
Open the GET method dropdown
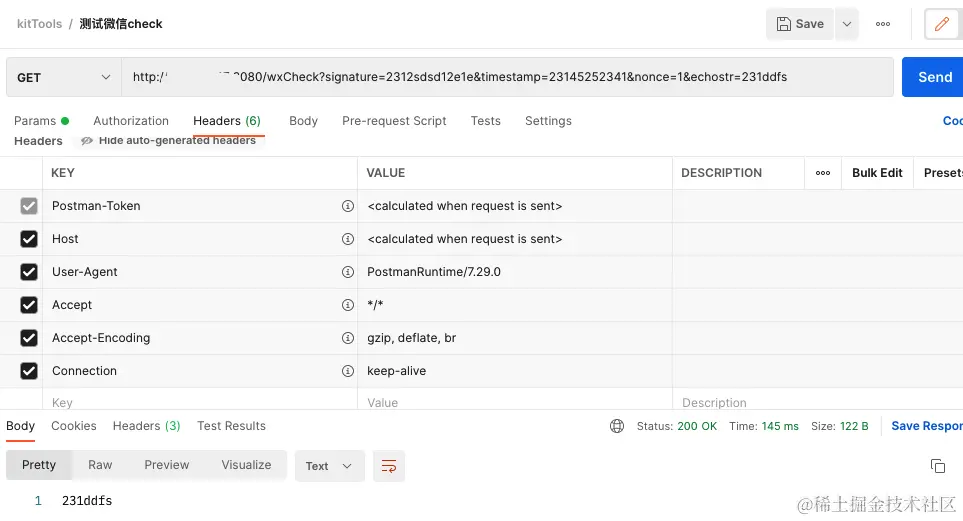pos(64,77)
